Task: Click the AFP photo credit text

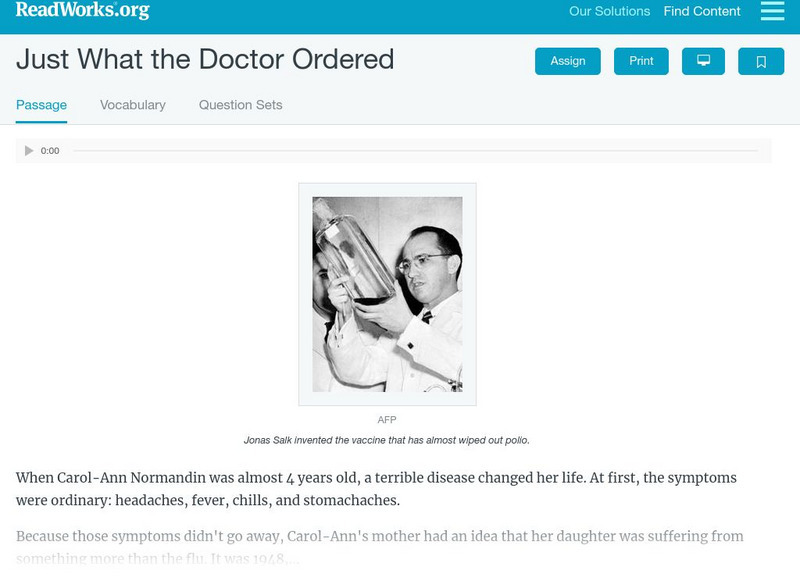Action: [387, 420]
